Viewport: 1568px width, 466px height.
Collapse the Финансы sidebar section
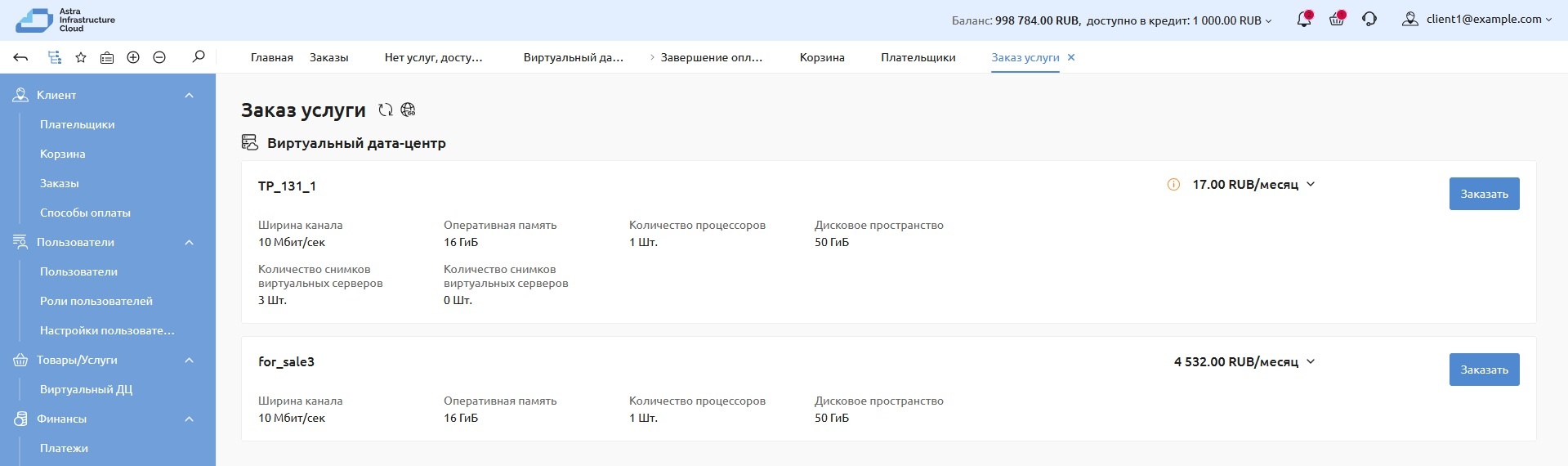click(190, 419)
